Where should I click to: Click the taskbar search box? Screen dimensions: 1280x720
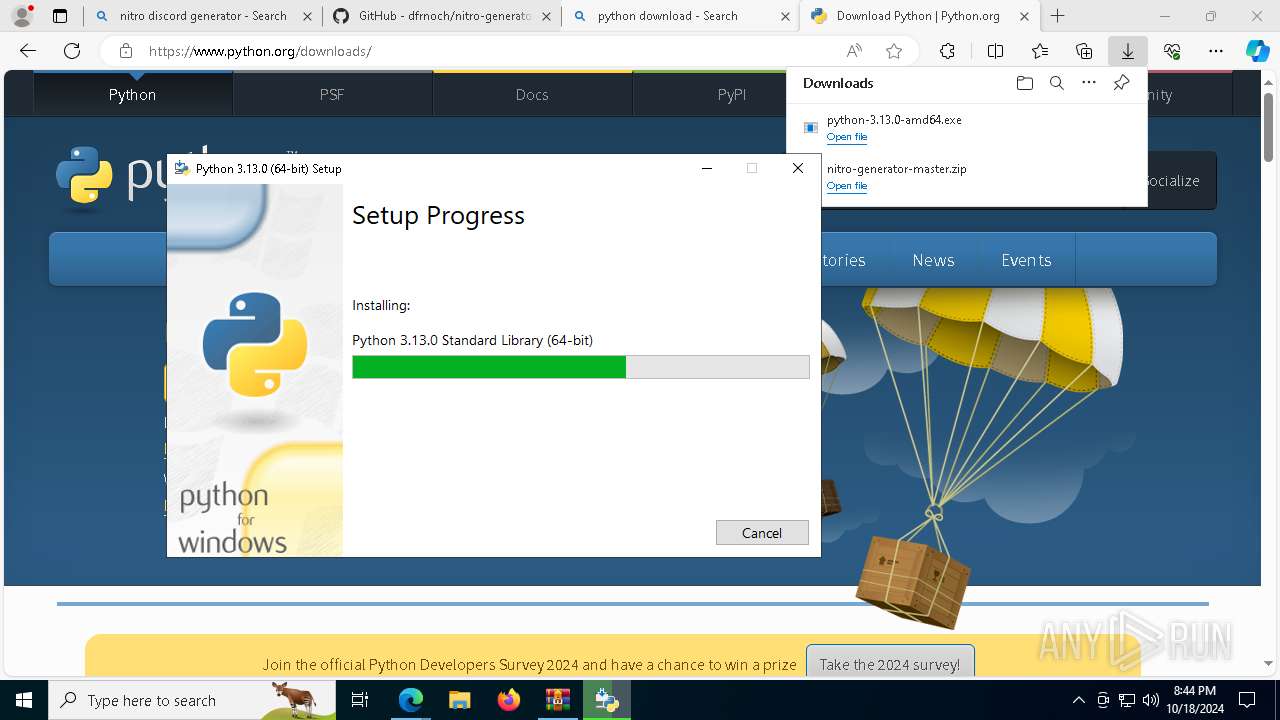point(192,700)
